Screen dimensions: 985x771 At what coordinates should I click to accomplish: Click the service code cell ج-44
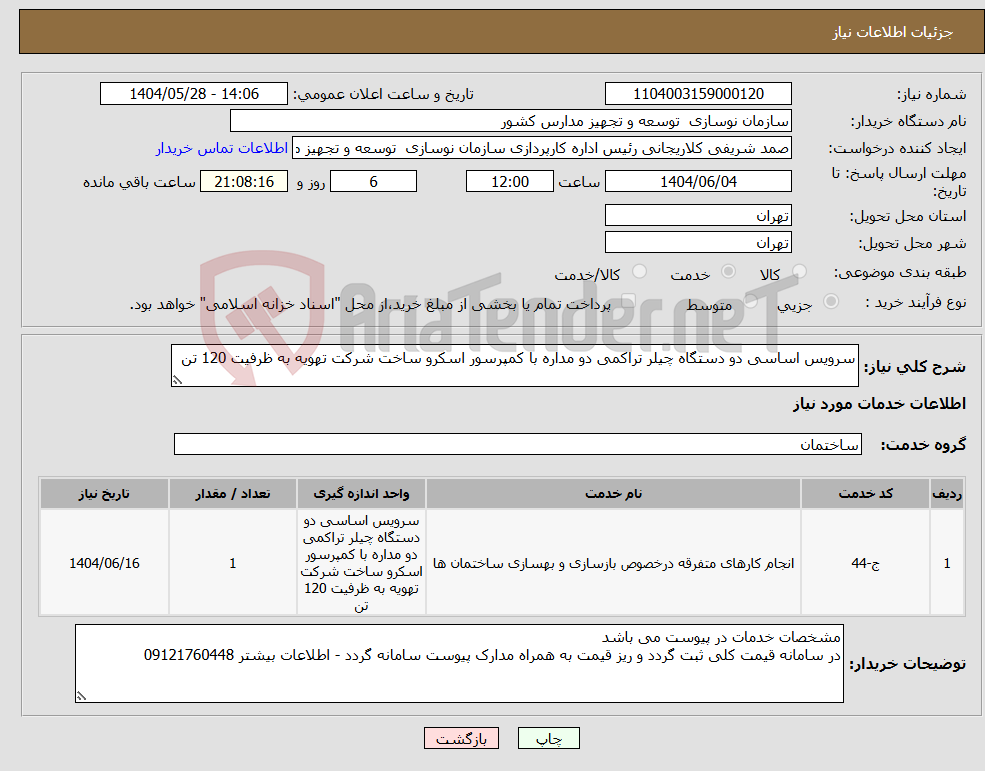pyautogui.click(x=865, y=563)
